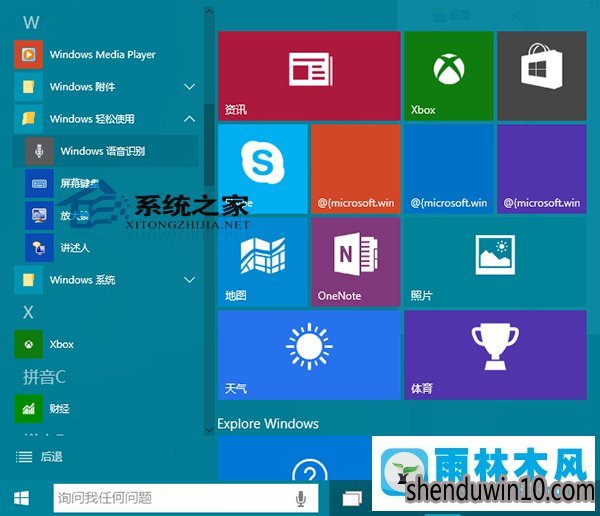Click the microphone icon in search box
This screenshot has height=516, width=600.
pos(301,498)
